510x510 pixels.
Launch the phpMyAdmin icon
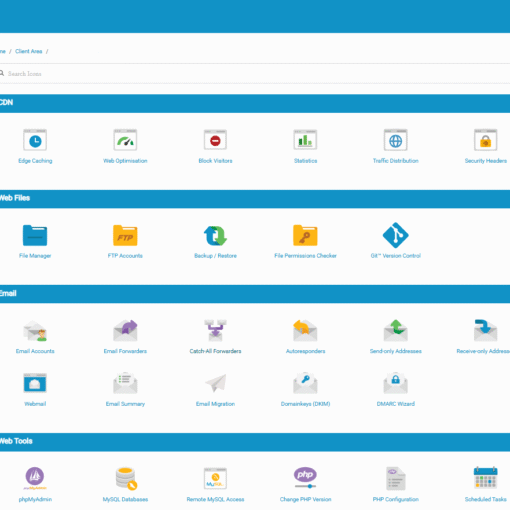click(35, 478)
